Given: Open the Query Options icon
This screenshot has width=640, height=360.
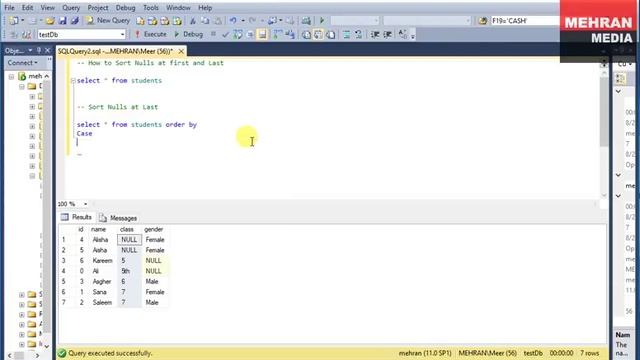Looking at the screenshot, I should point(250,35).
